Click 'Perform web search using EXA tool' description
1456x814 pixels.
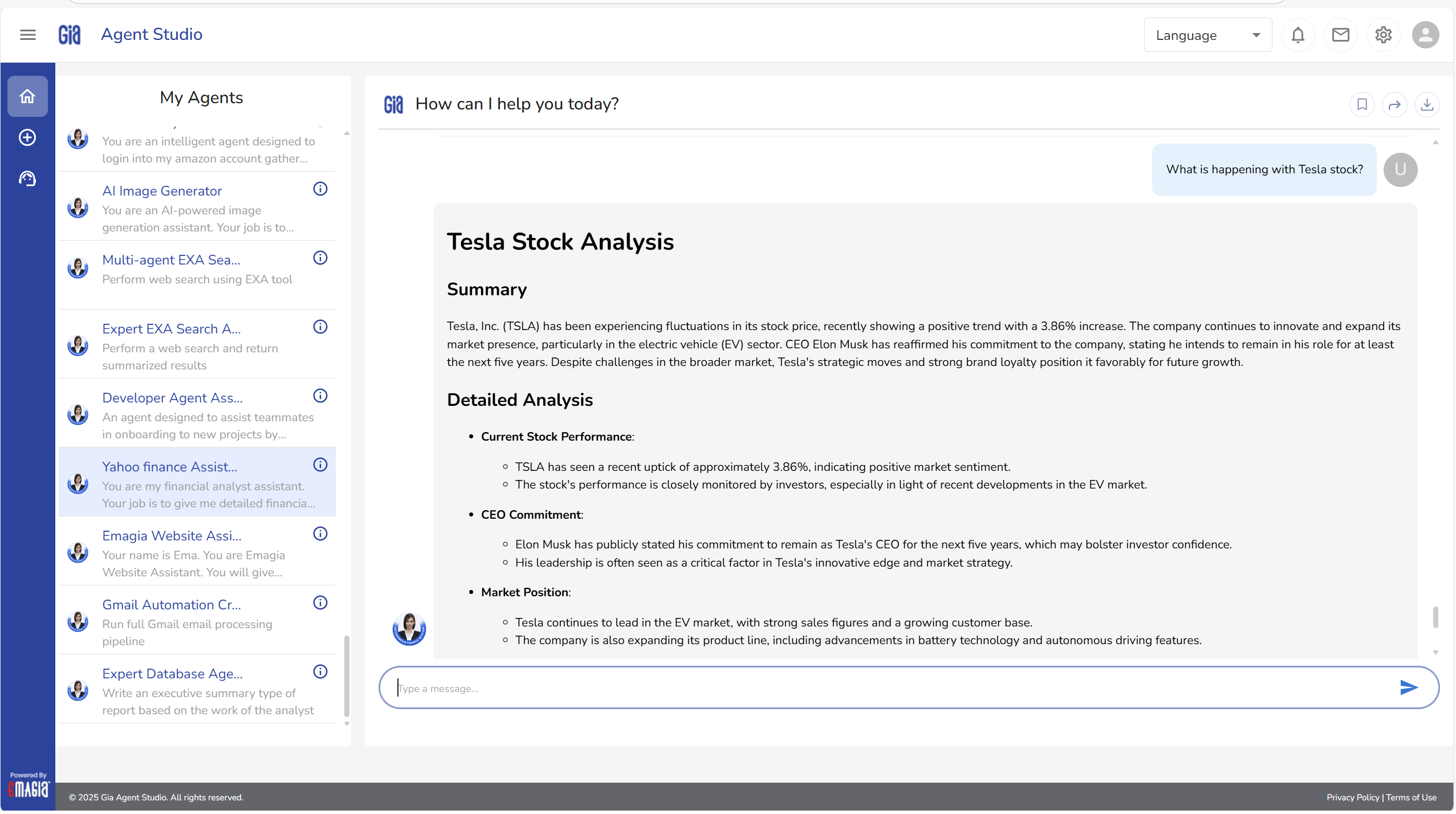197,279
